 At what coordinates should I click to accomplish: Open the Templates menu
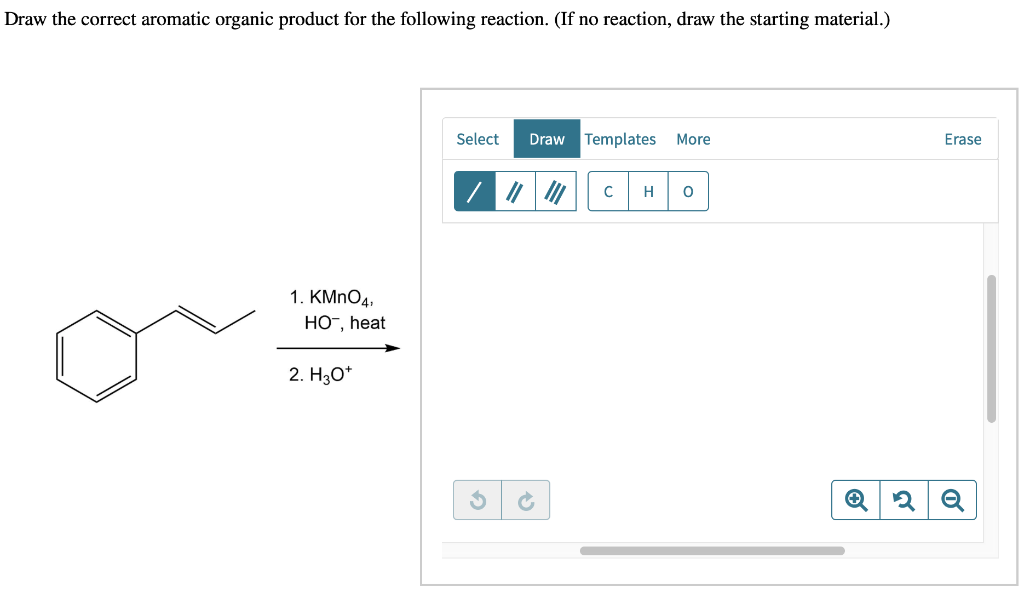(620, 139)
